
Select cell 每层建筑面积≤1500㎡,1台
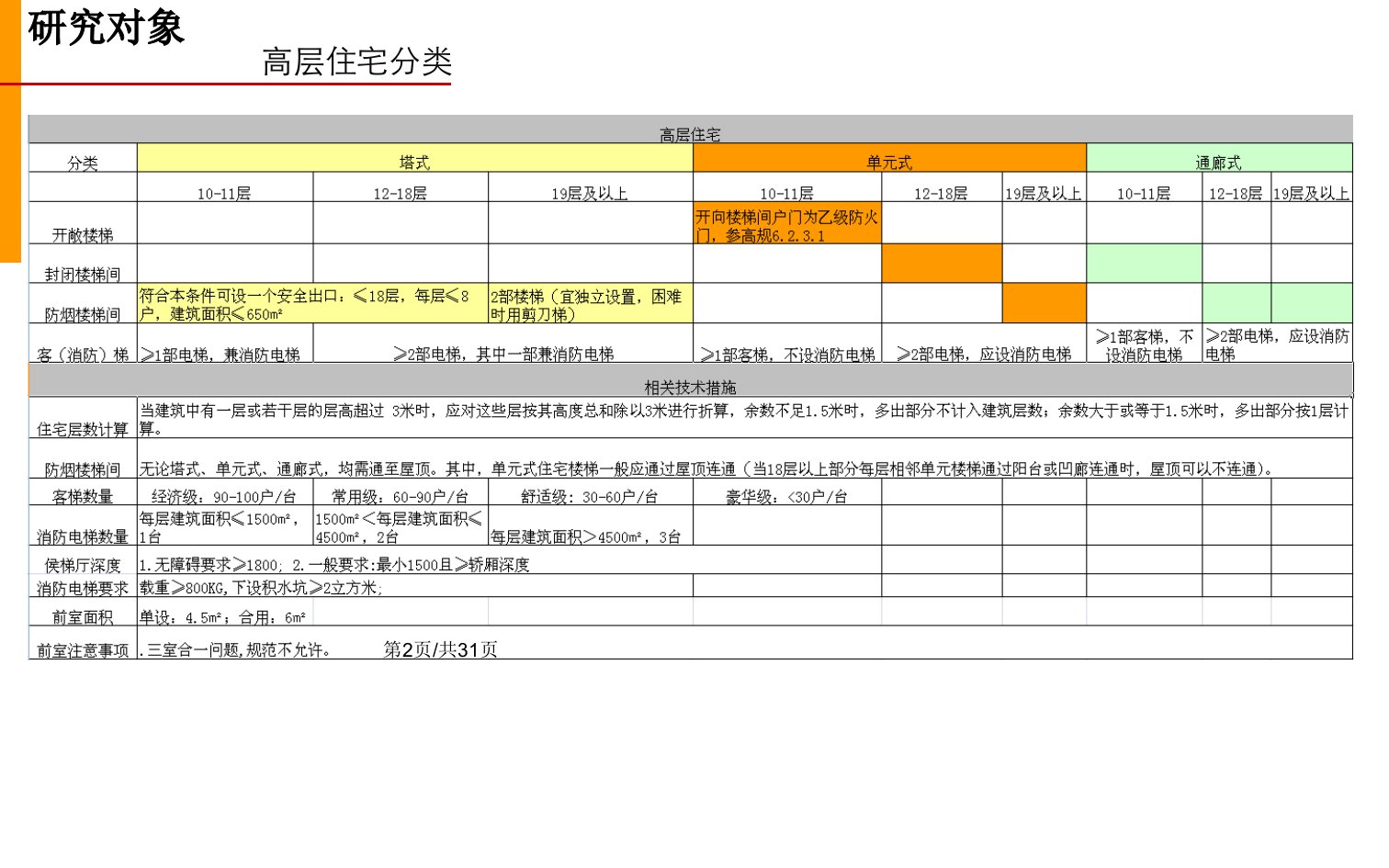tap(224, 526)
